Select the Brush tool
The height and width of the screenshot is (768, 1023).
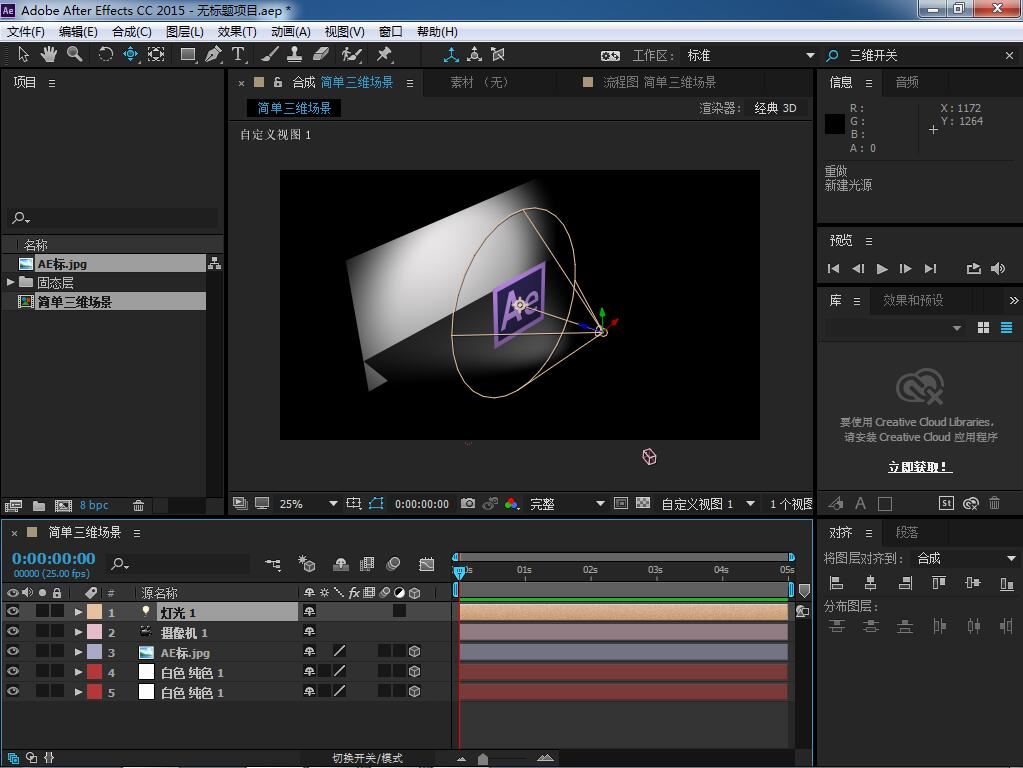pos(269,55)
